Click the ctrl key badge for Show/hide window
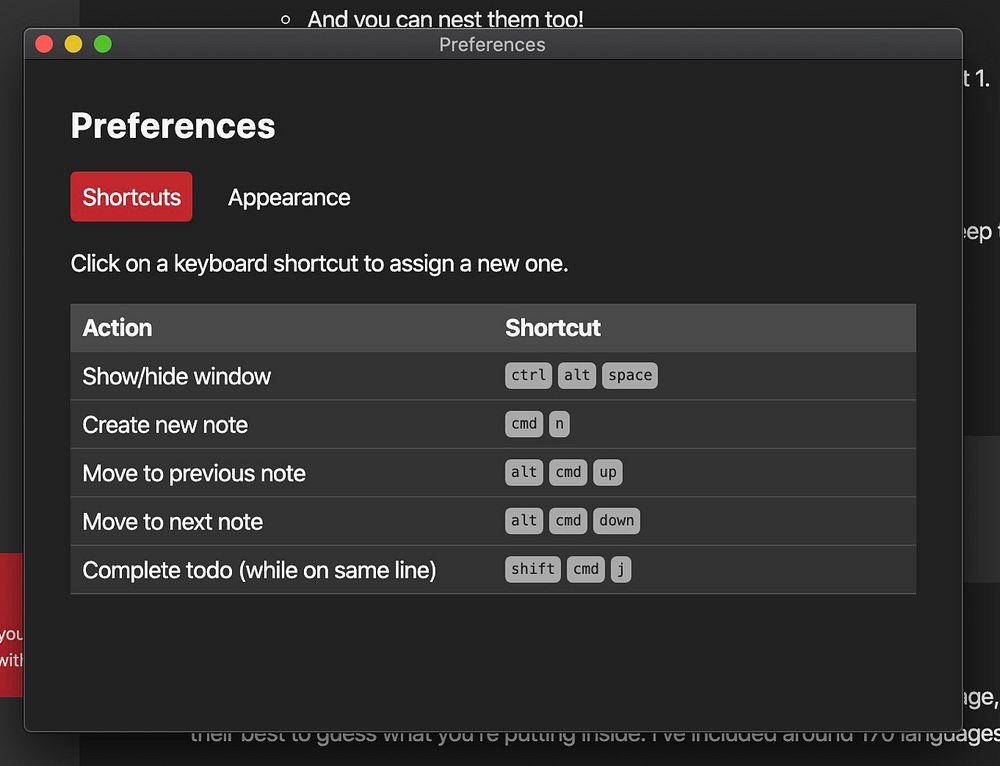 pyautogui.click(x=528, y=376)
